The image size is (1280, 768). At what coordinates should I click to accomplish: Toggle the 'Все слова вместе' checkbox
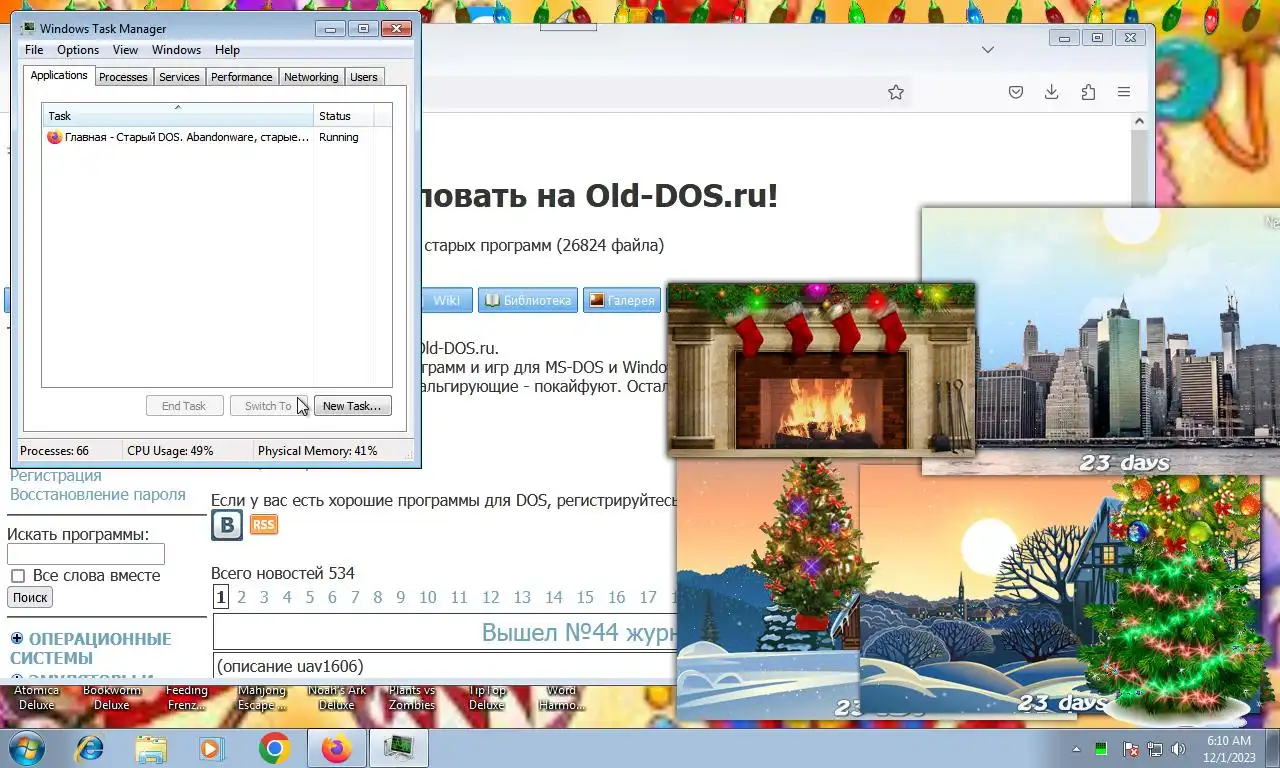tap(18, 576)
